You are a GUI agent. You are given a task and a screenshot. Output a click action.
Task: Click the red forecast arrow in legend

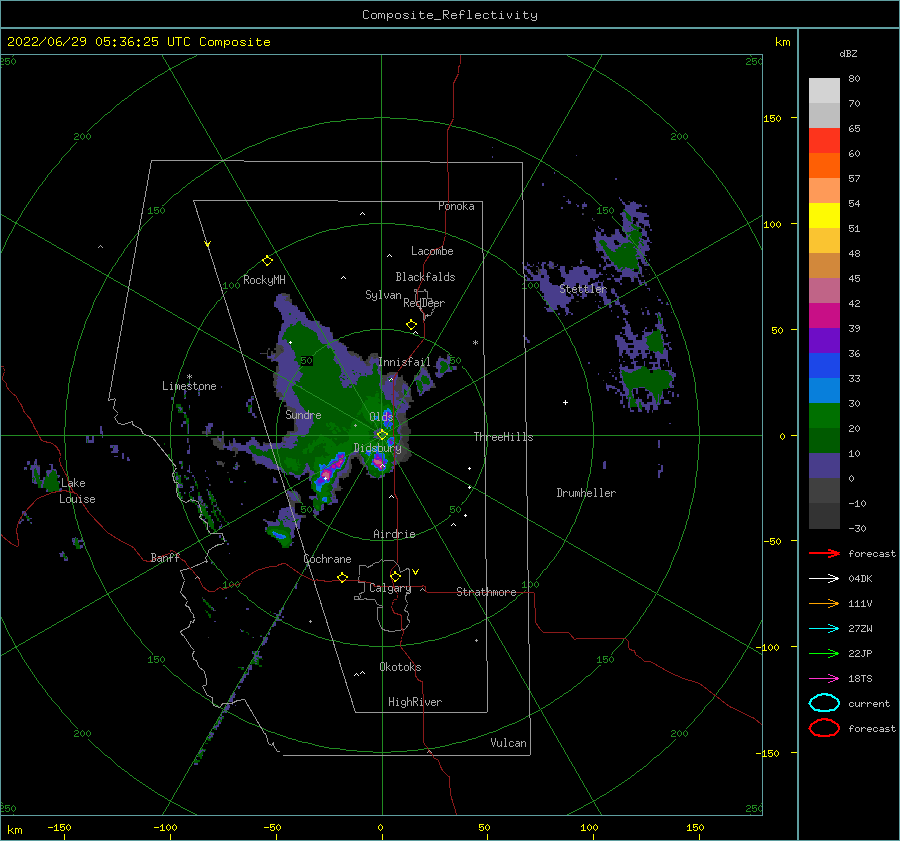824,553
